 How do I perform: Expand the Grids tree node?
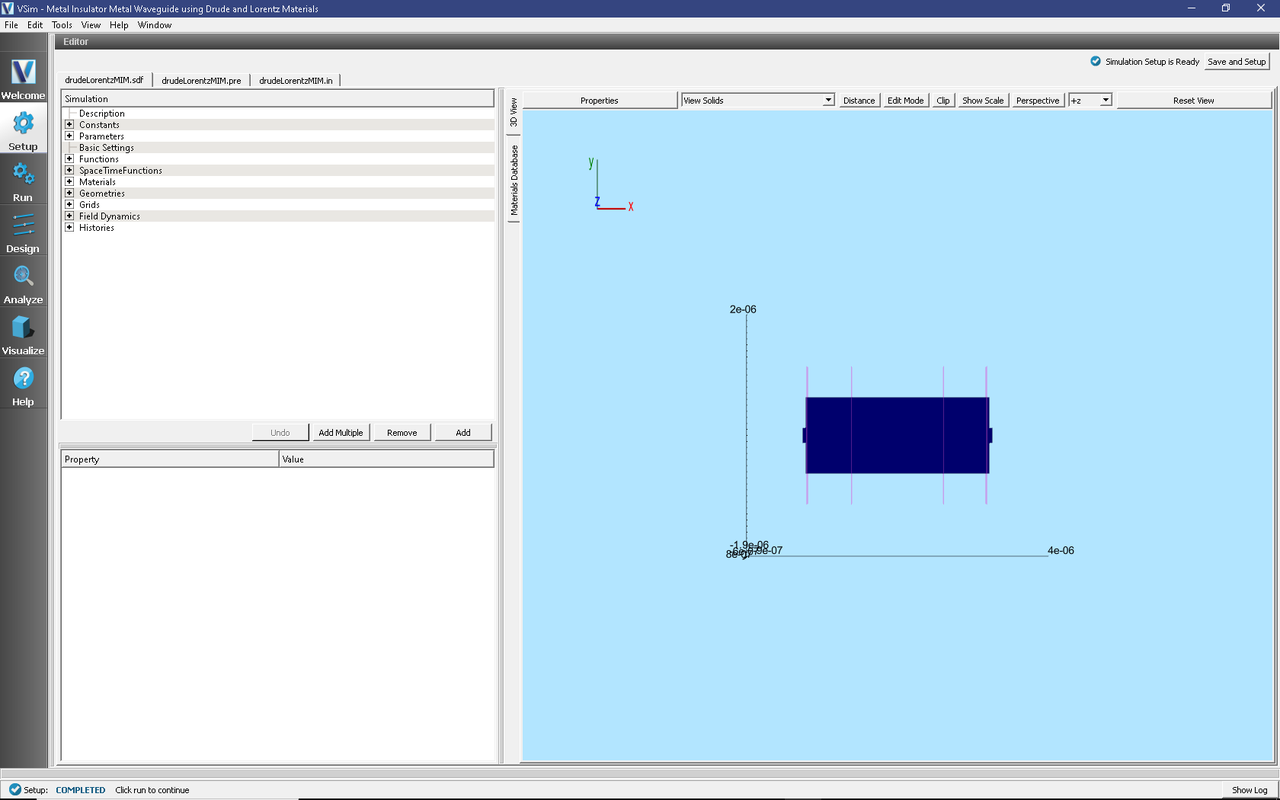pyautogui.click(x=69, y=205)
